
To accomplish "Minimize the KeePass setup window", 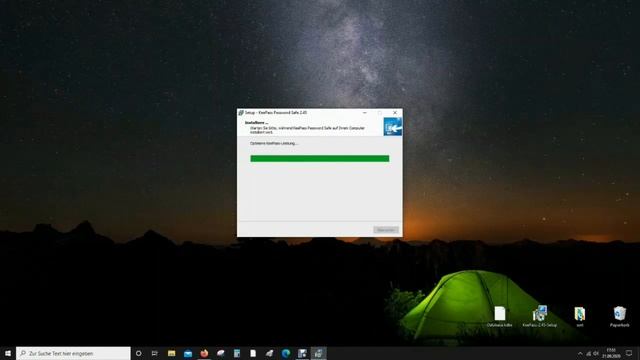I will coord(364,113).
